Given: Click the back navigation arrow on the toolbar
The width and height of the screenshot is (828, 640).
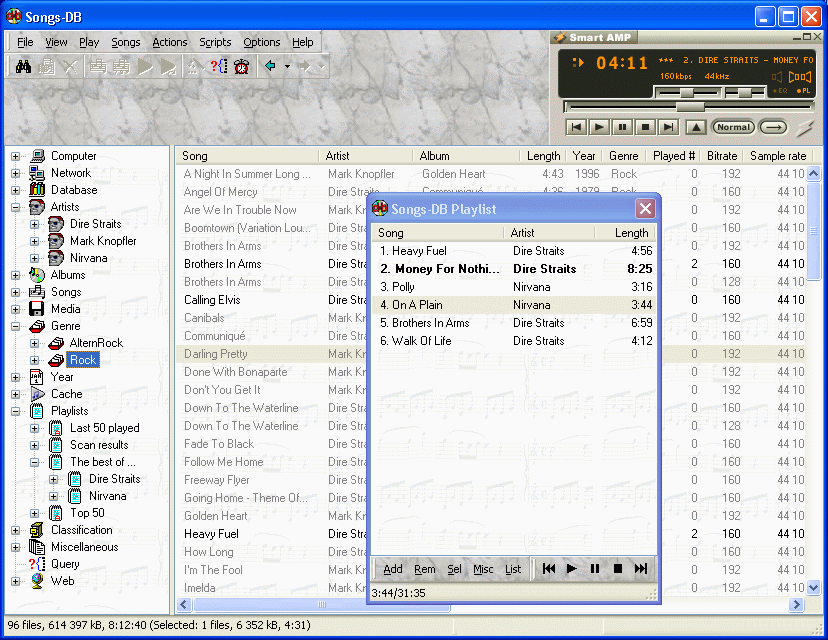Looking at the screenshot, I should point(269,67).
